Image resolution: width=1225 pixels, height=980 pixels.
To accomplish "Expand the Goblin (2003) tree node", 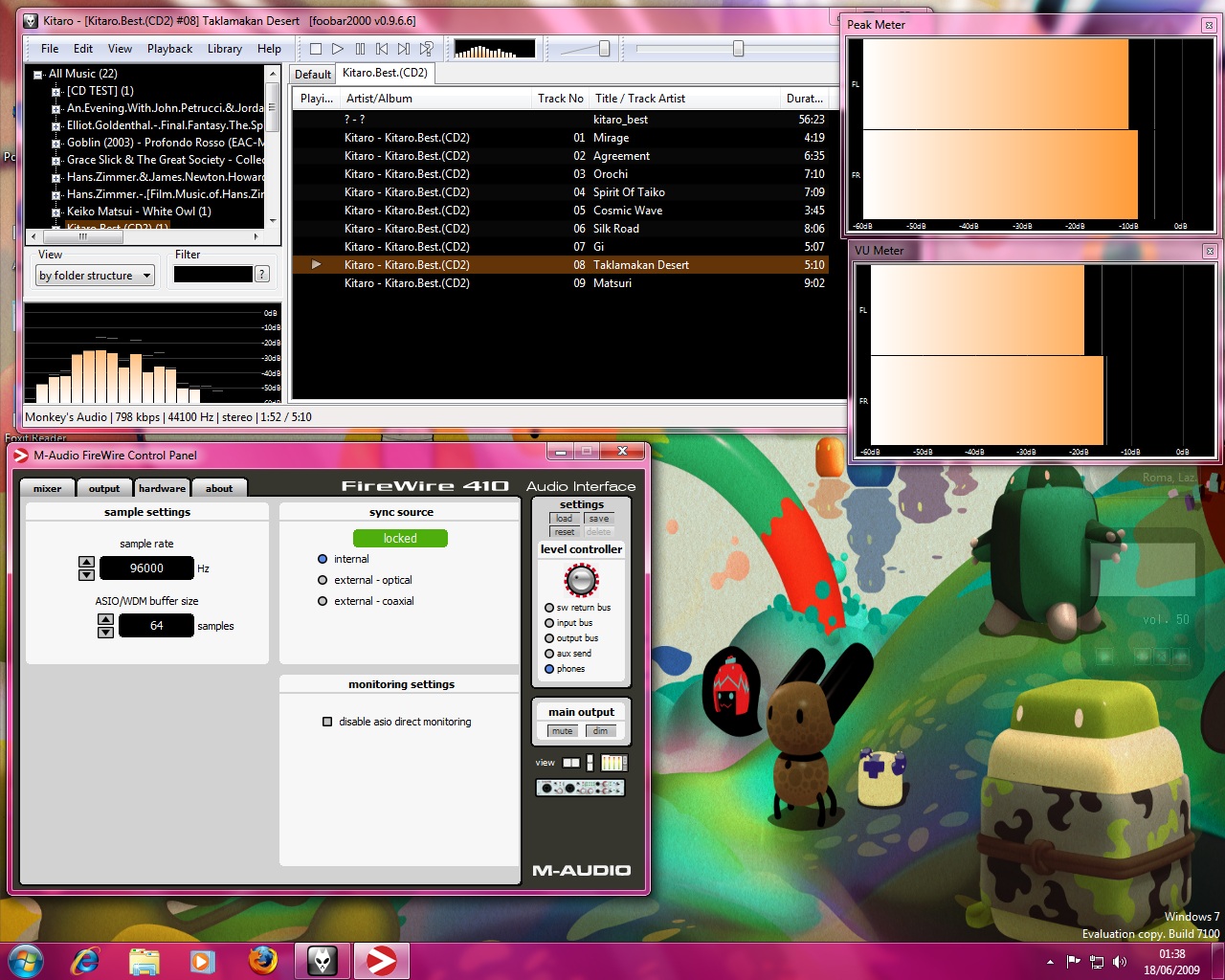I will pyautogui.click(x=56, y=144).
